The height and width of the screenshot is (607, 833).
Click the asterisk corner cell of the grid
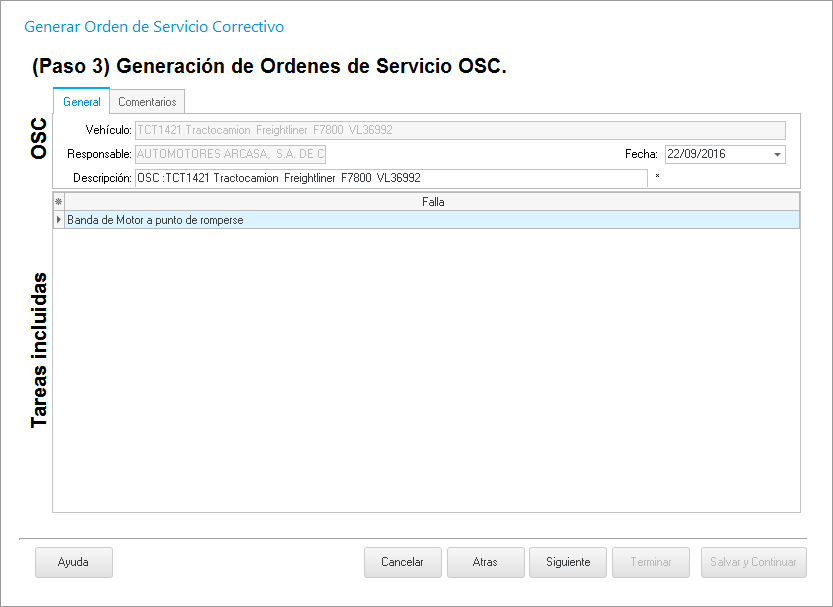pos(58,202)
